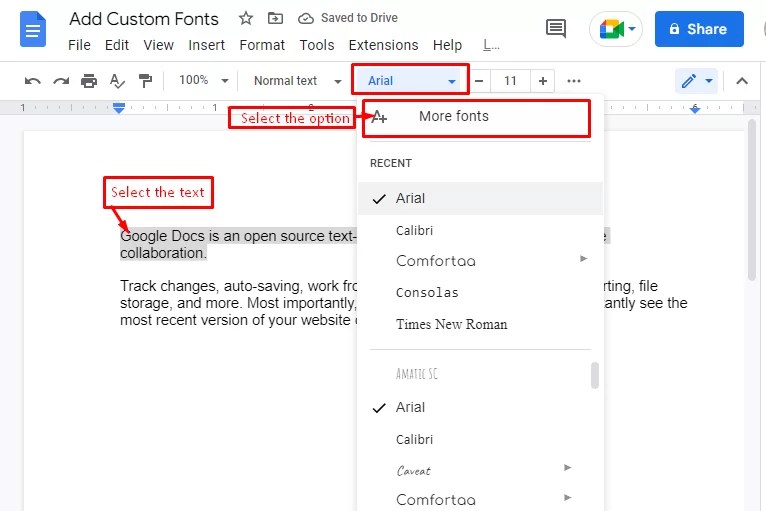
Task: Select the More fonts option
Action: coord(477,116)
